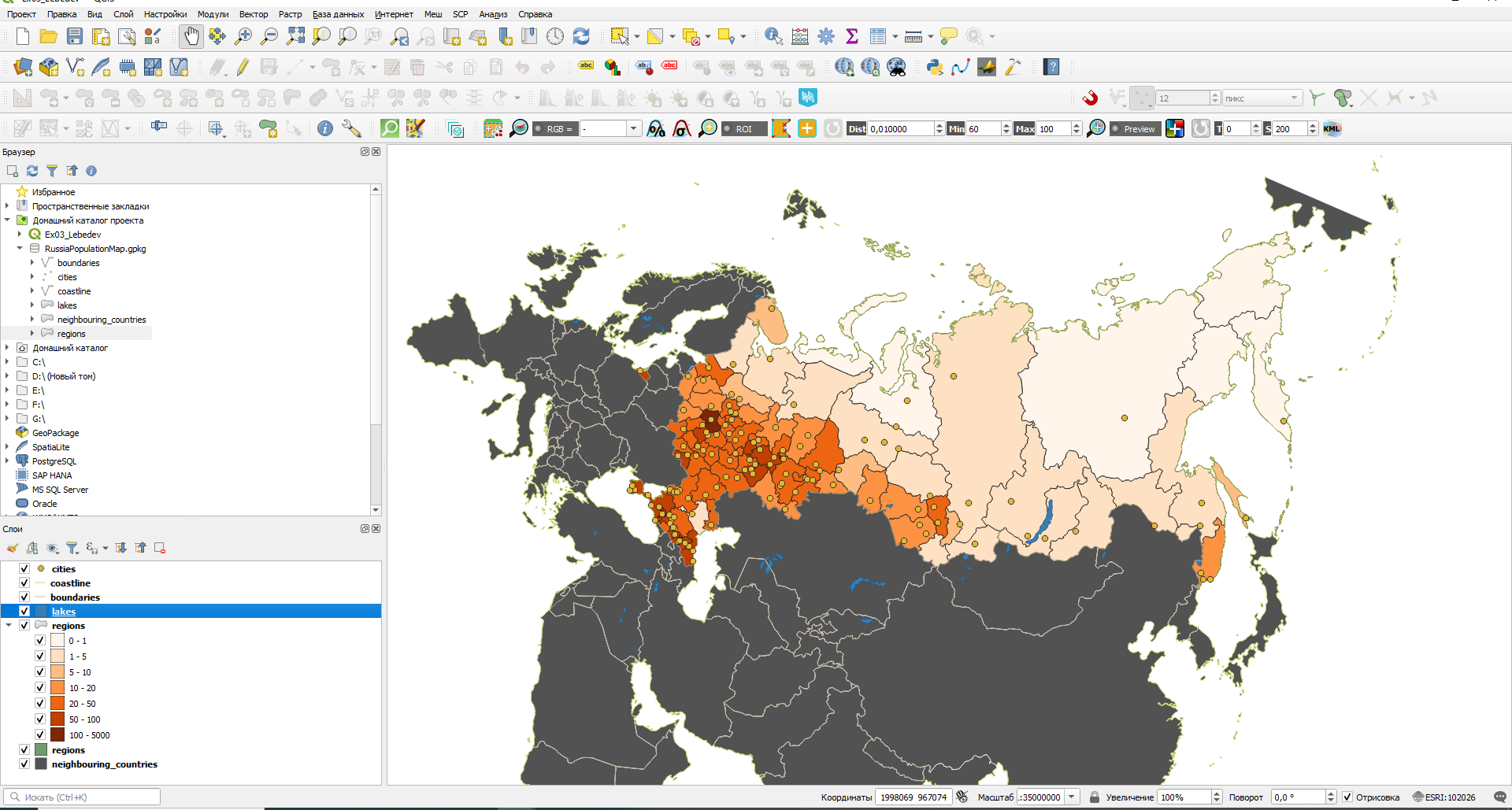This screenshot has width=1512, height=810.
Task: Click the Refresh map icon
Action: [581, 36]
